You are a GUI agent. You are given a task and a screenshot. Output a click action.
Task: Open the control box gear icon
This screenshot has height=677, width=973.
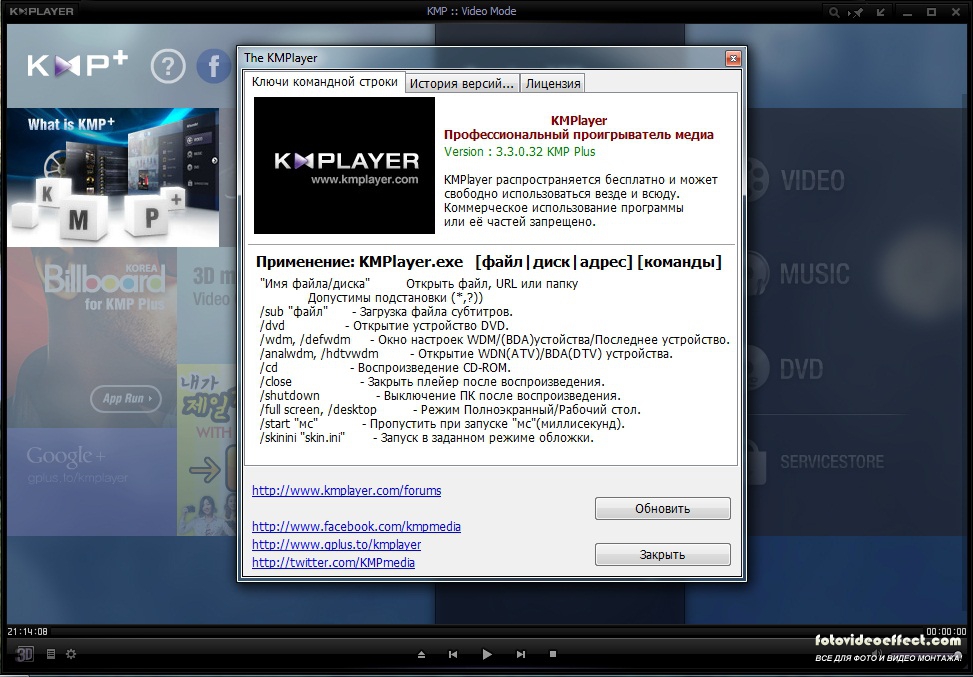click(71, 653)
